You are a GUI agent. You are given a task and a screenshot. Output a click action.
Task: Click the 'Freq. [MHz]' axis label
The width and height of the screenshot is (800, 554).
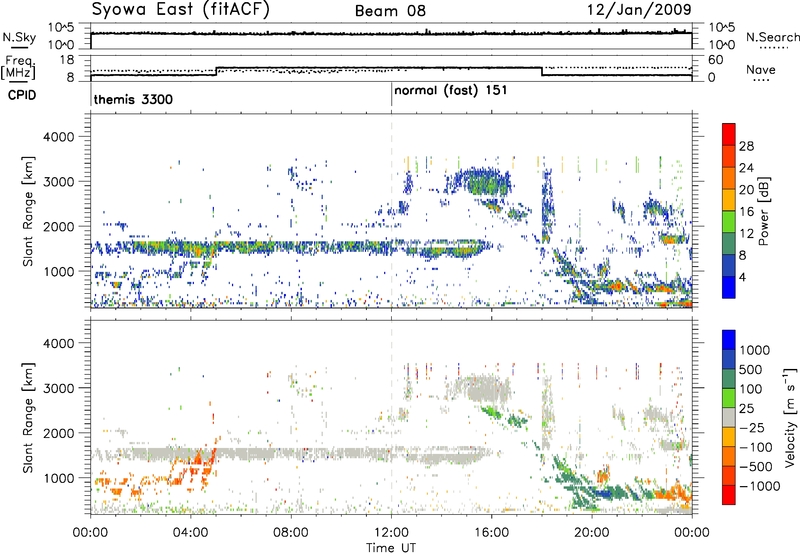point(18,68)
